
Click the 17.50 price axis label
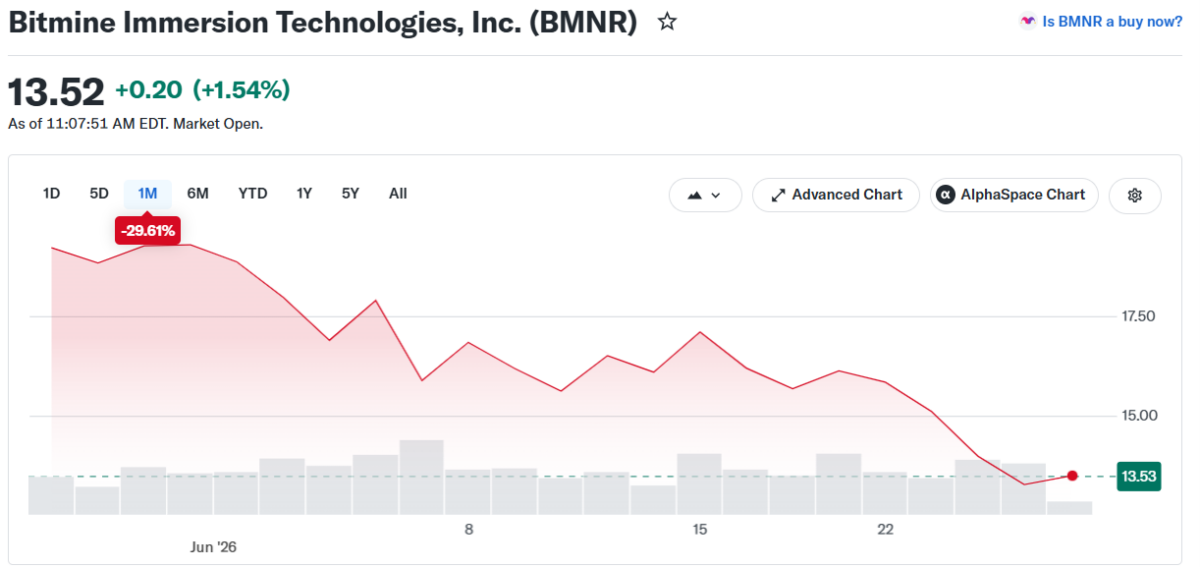[1138, 317]
